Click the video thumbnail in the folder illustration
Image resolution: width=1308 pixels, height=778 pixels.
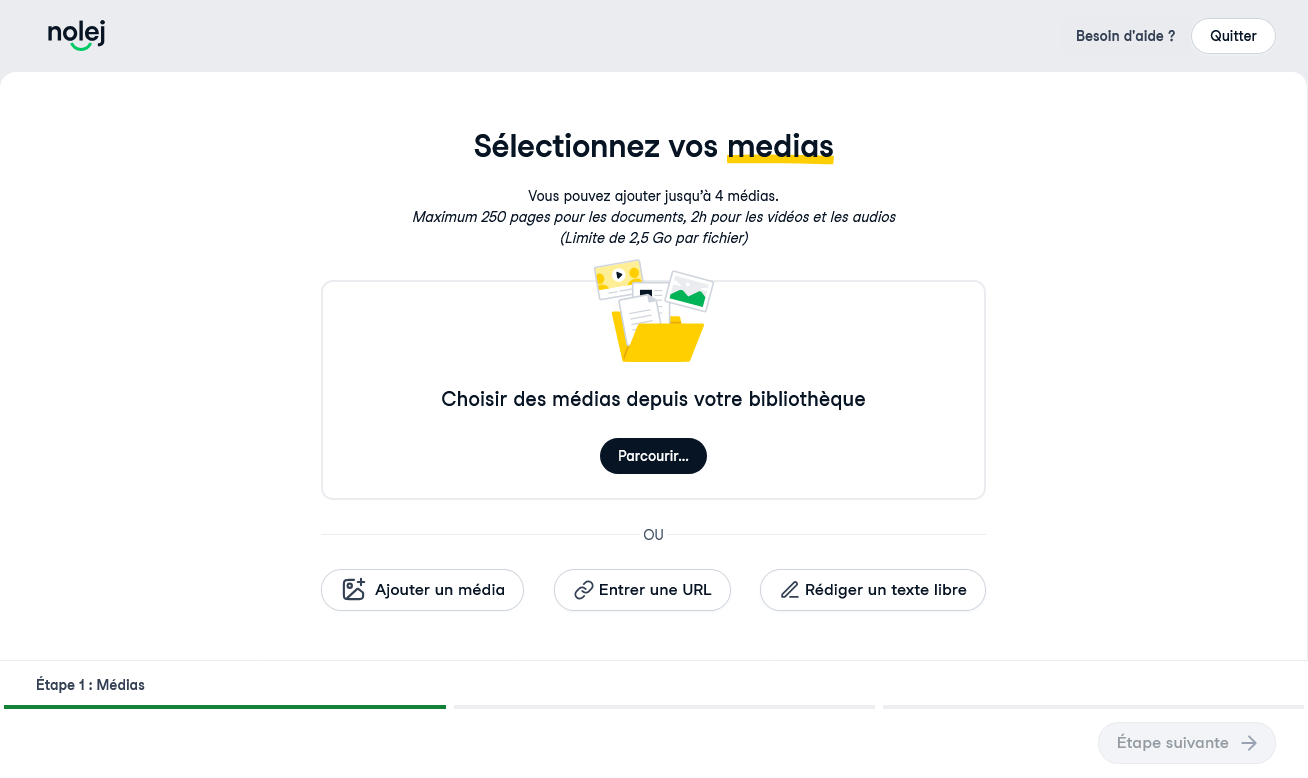point(618,279)
